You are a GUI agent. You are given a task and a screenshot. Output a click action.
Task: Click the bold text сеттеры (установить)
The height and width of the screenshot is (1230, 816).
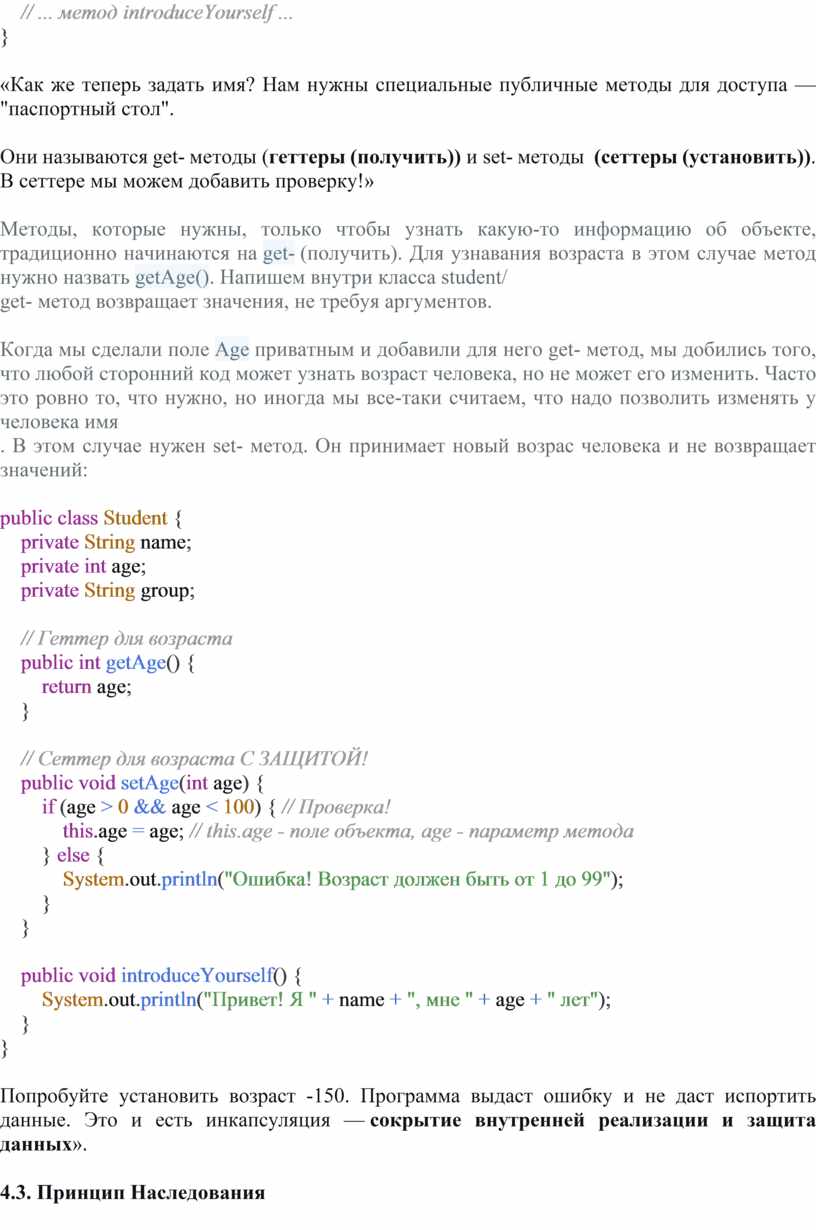(x=703, y=157)
